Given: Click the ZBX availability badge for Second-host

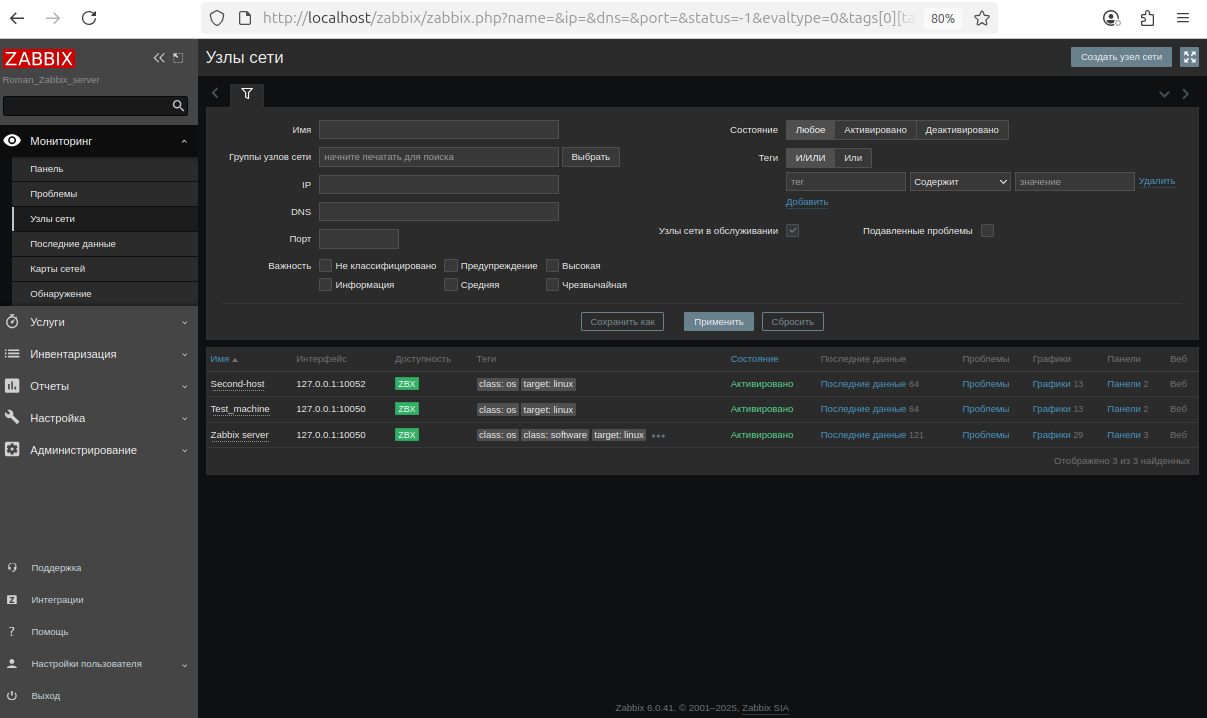Looking at the screenshot, I should (x=407, y=384).
